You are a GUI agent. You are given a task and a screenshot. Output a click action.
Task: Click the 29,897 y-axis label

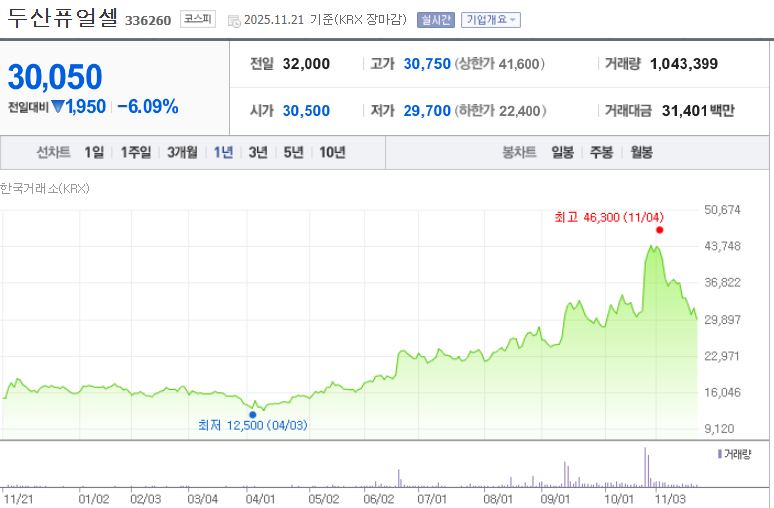(722, 320)
